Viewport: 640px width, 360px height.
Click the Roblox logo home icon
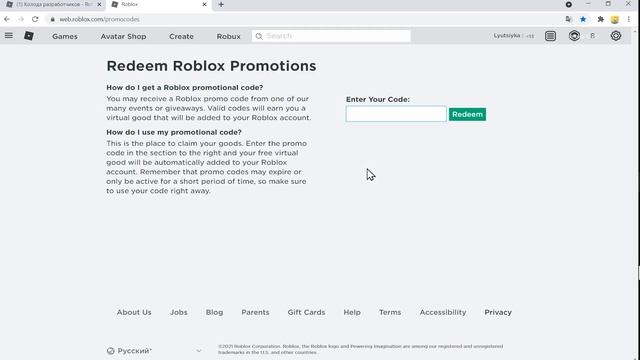[x=29, y=36]
